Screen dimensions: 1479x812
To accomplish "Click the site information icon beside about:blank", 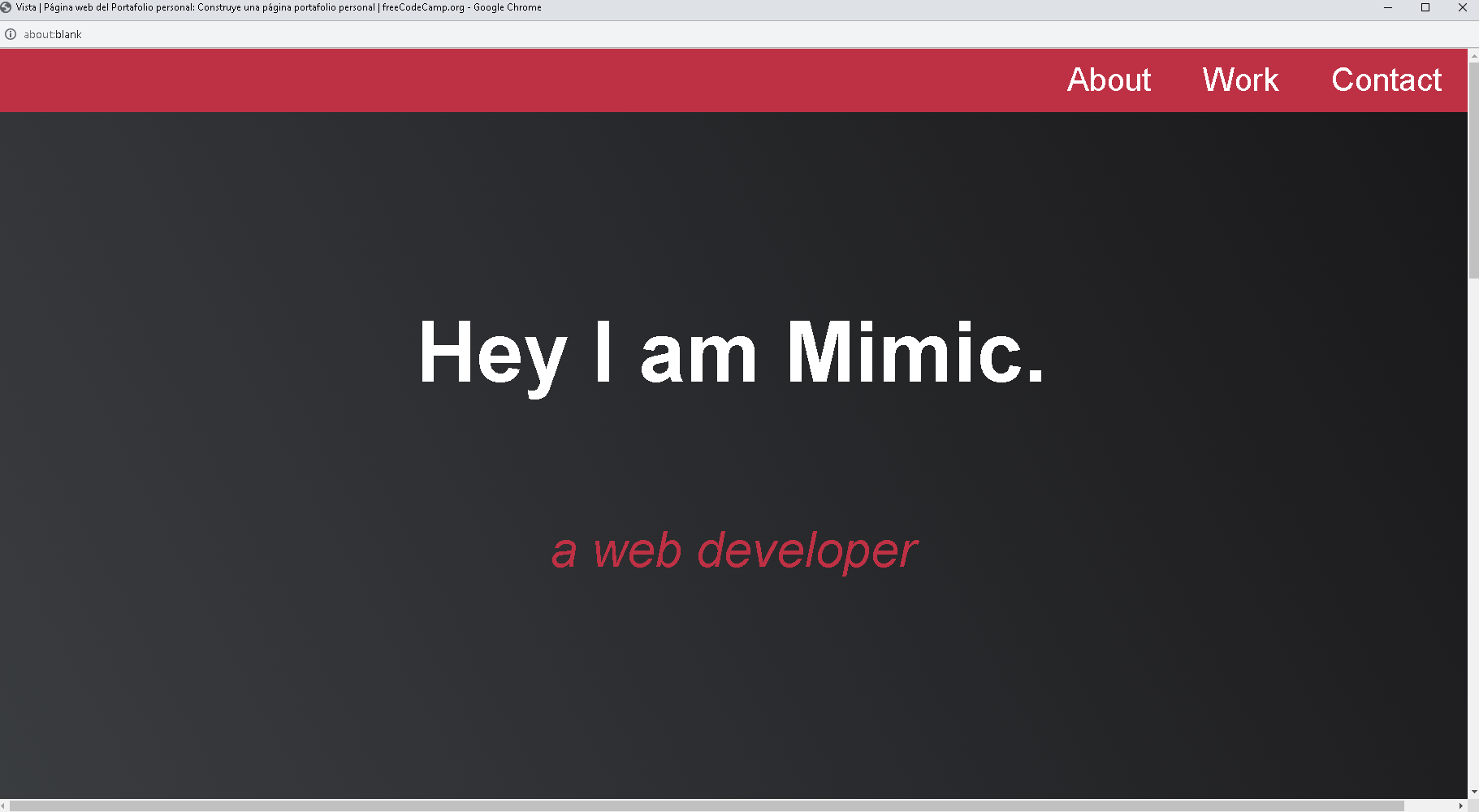I will pos(11,34).
